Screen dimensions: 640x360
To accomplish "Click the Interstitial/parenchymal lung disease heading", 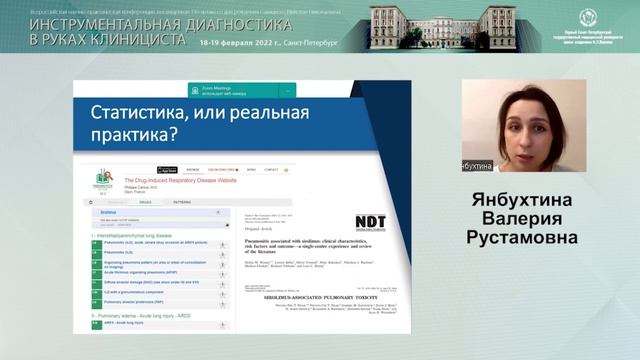I will click(x=131, y=236).
